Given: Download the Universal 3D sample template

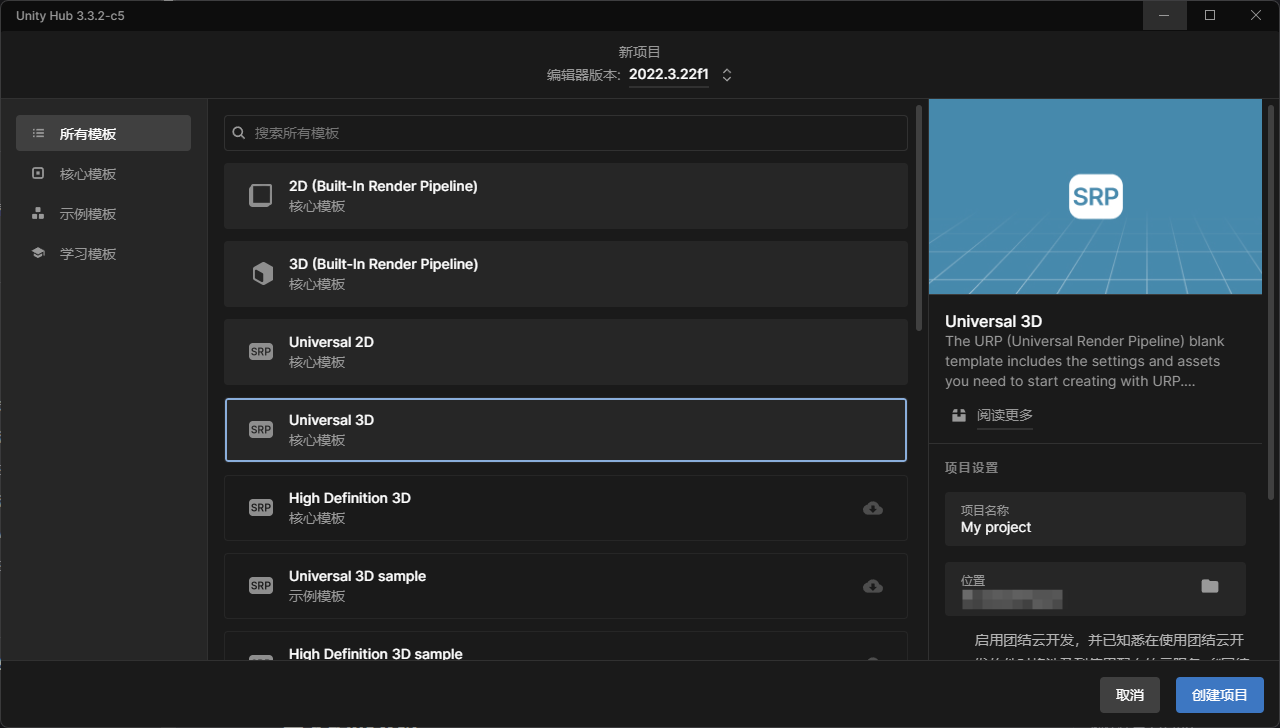Looking at the screenshot, I should point(872,586).
